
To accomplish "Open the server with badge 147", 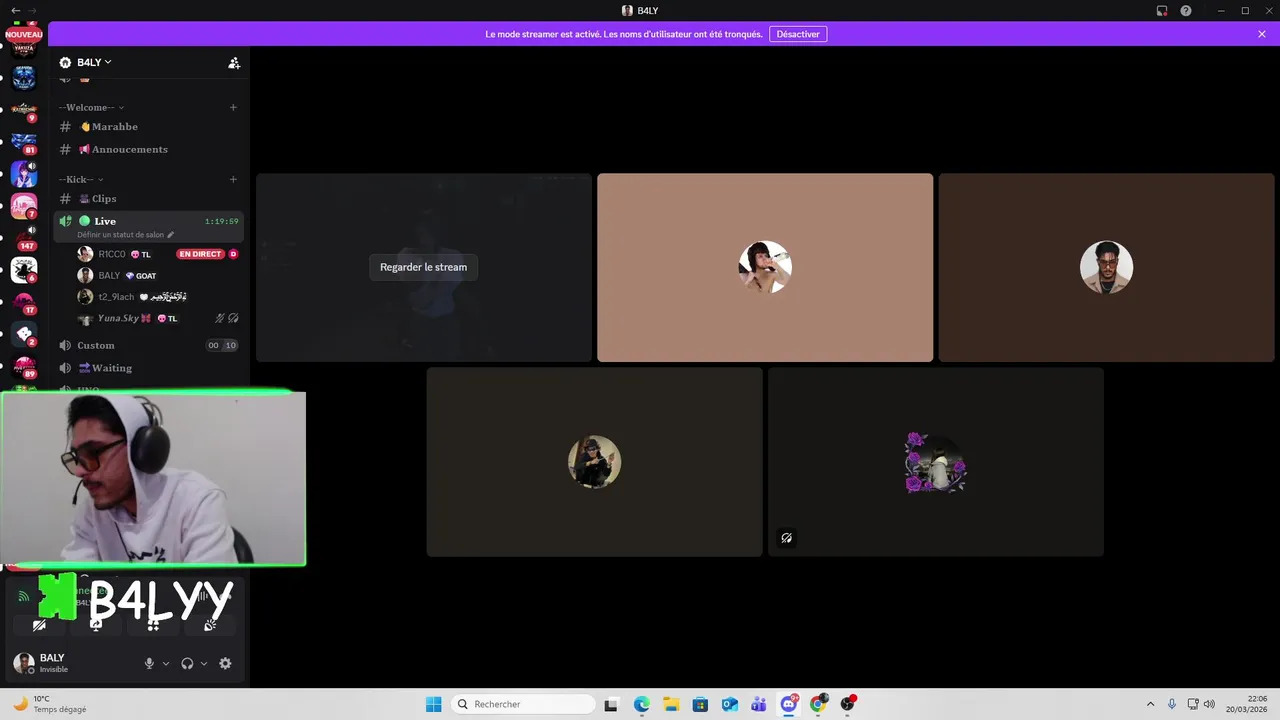I will coord(25,238).
